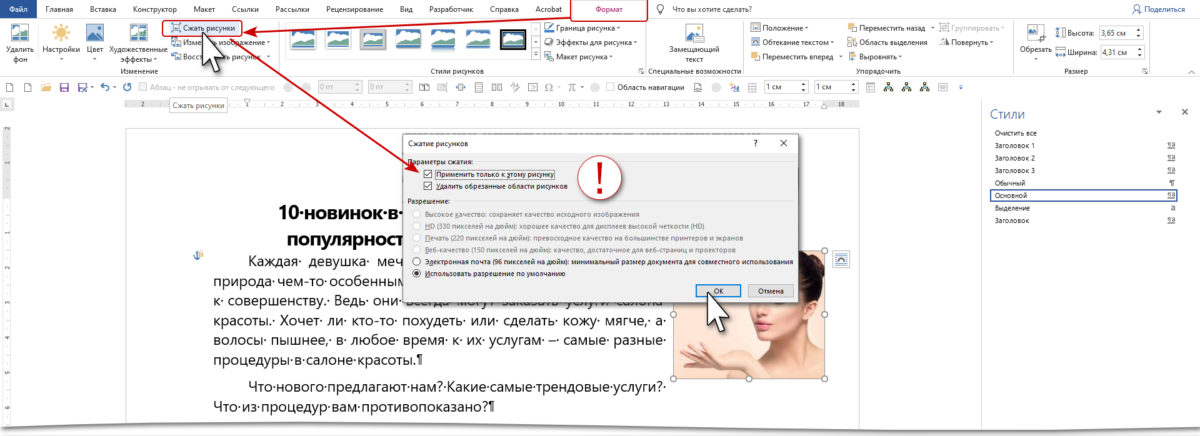Click Отмена to cancel the dialog
The image size is (1200, 436).
pyautogui.click(x=770, y=291)
